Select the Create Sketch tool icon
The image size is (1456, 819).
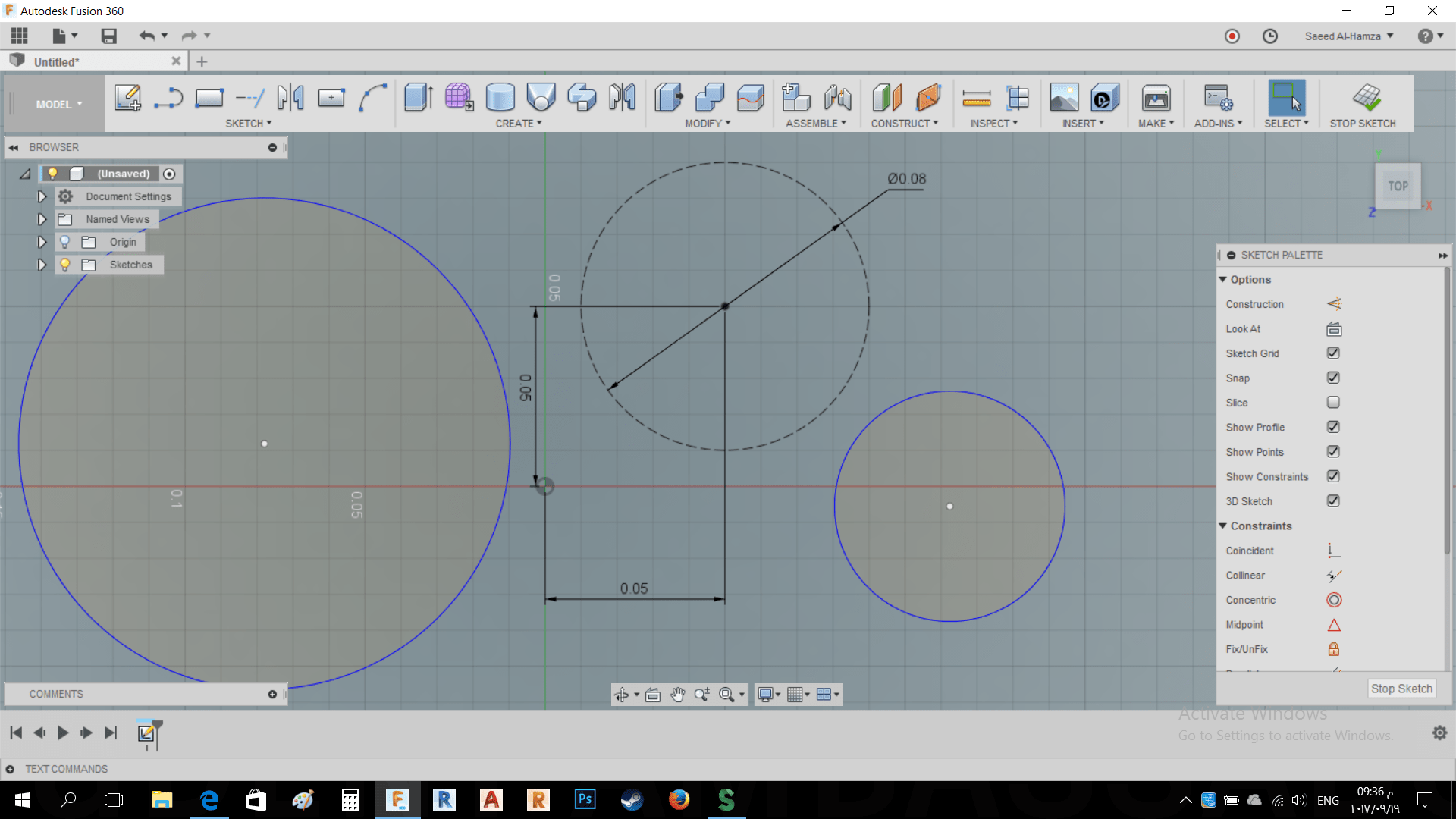click(127, 98)
